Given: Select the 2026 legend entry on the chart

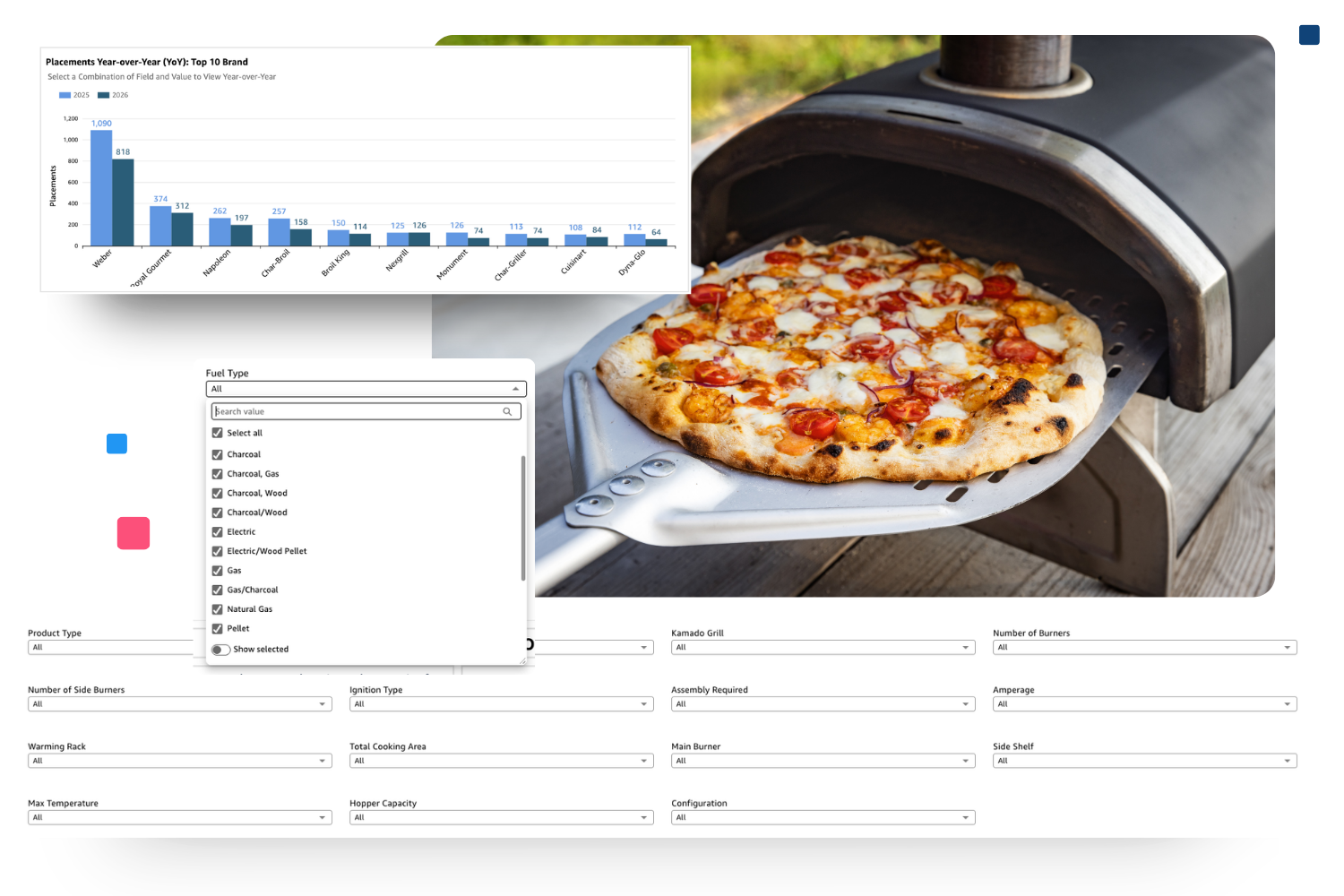Looking at the screenshot, I should [115, 95].
